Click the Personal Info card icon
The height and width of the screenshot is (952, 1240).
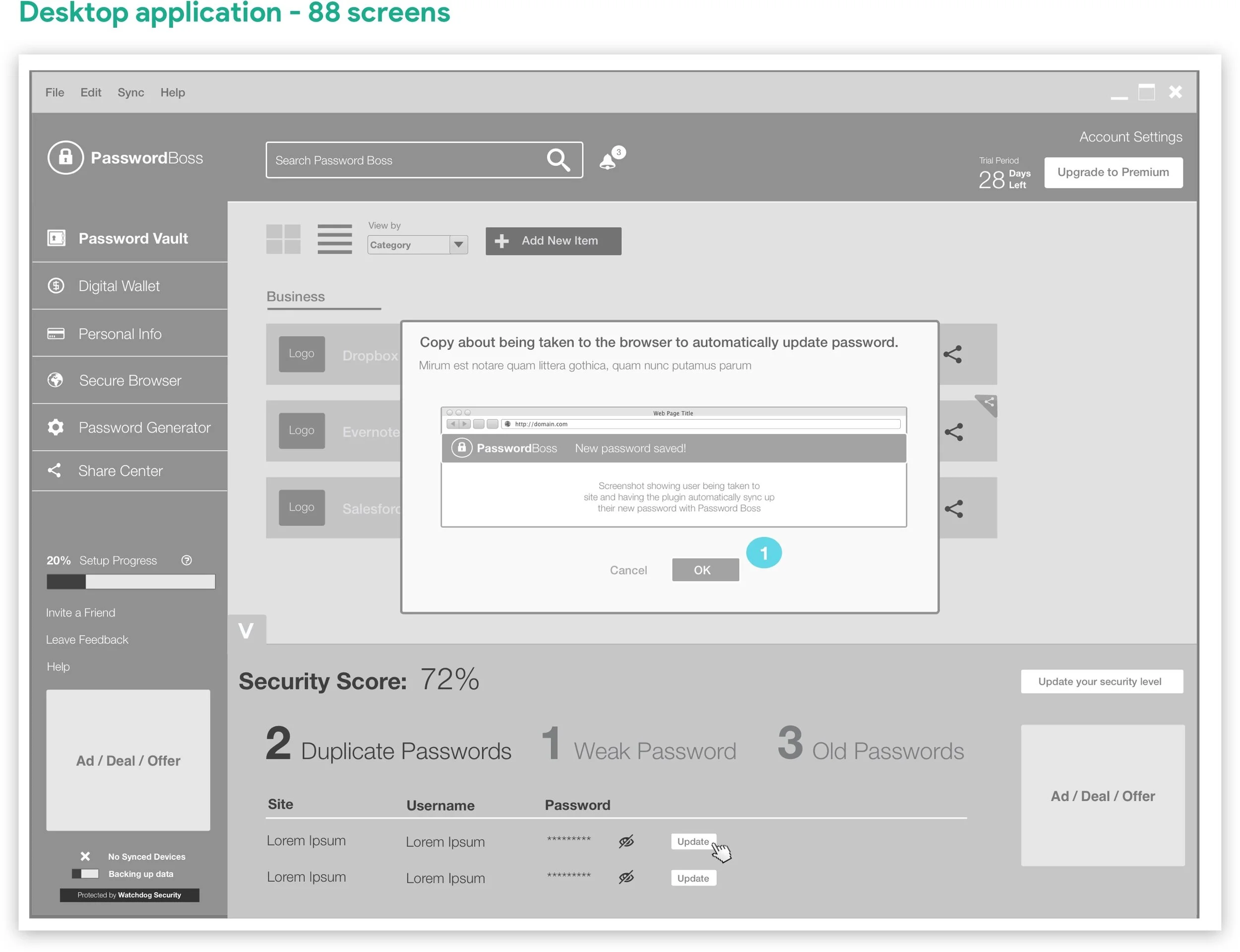click(56, 333)
